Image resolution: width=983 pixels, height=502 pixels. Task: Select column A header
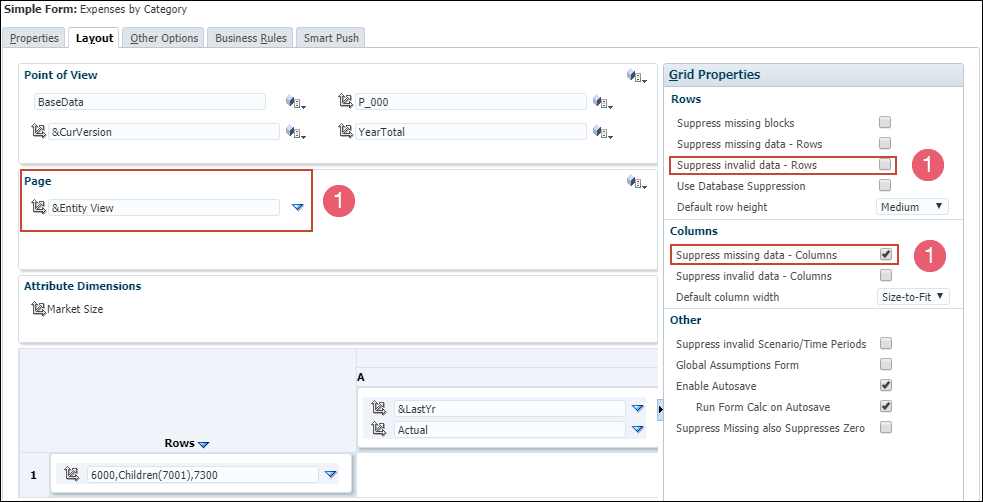click(361, 377)
